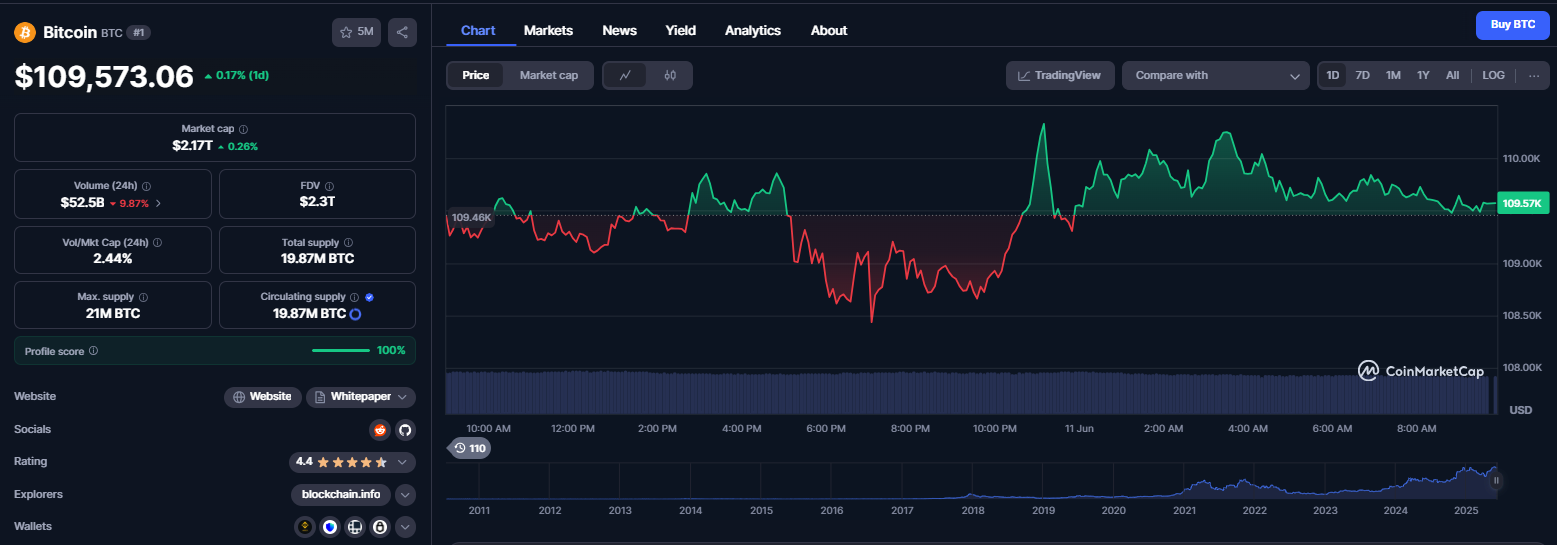The height and width of the screenshot is (545, 1557).
Task: Switch chart to Price view
Action: coord(476,75)
